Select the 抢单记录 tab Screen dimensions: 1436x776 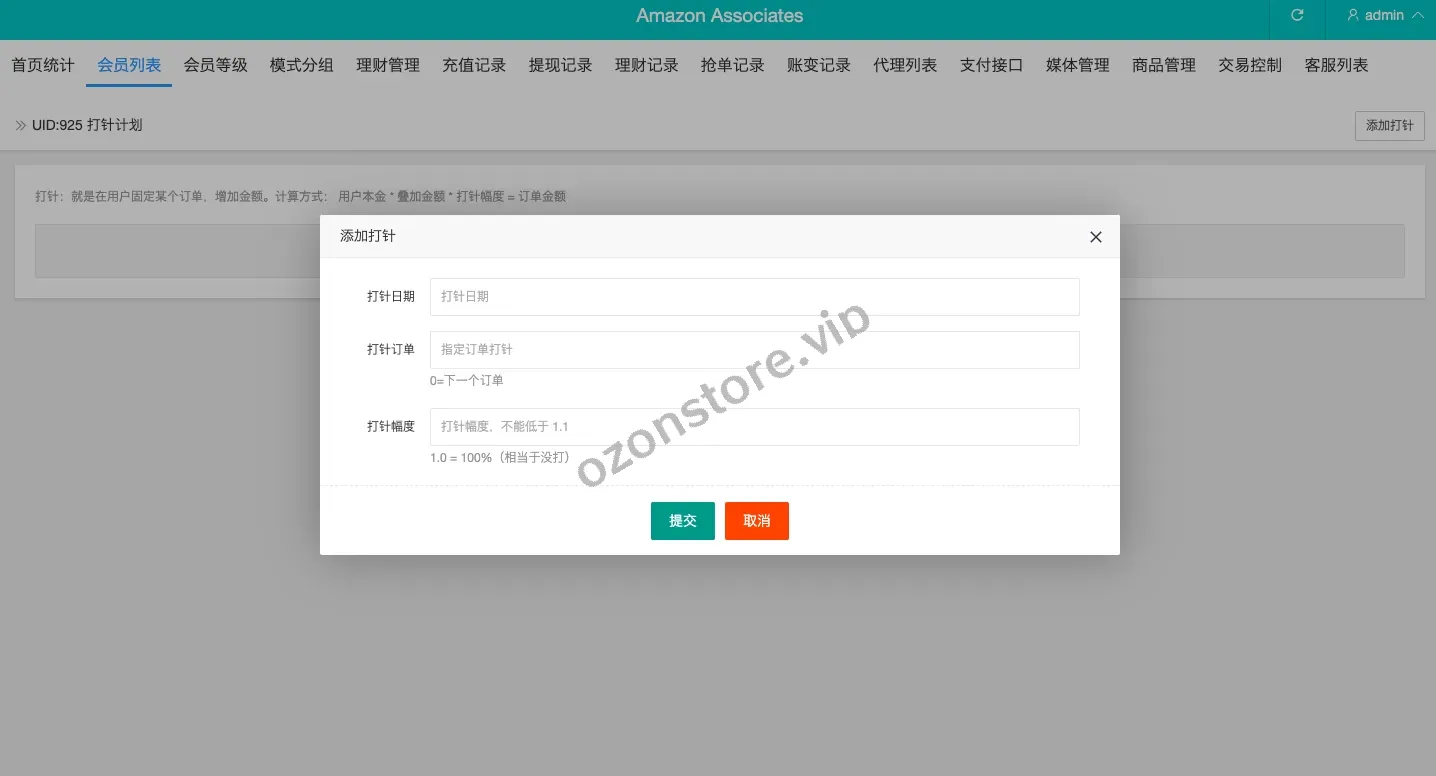732,66
